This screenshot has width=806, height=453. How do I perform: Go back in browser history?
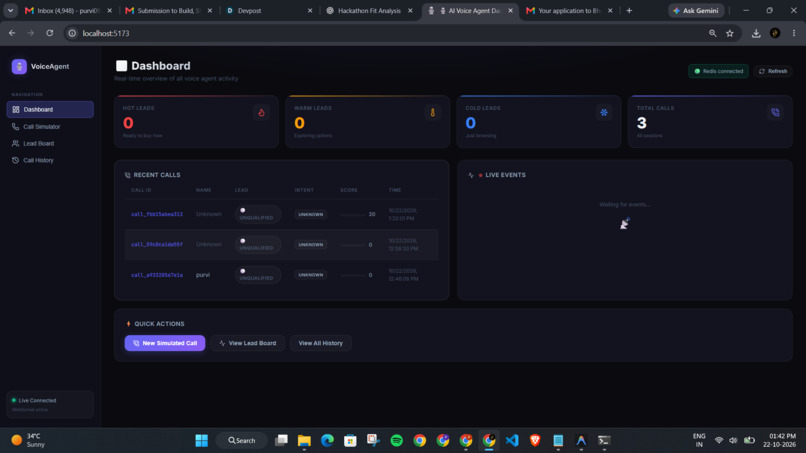coord(12,33)
